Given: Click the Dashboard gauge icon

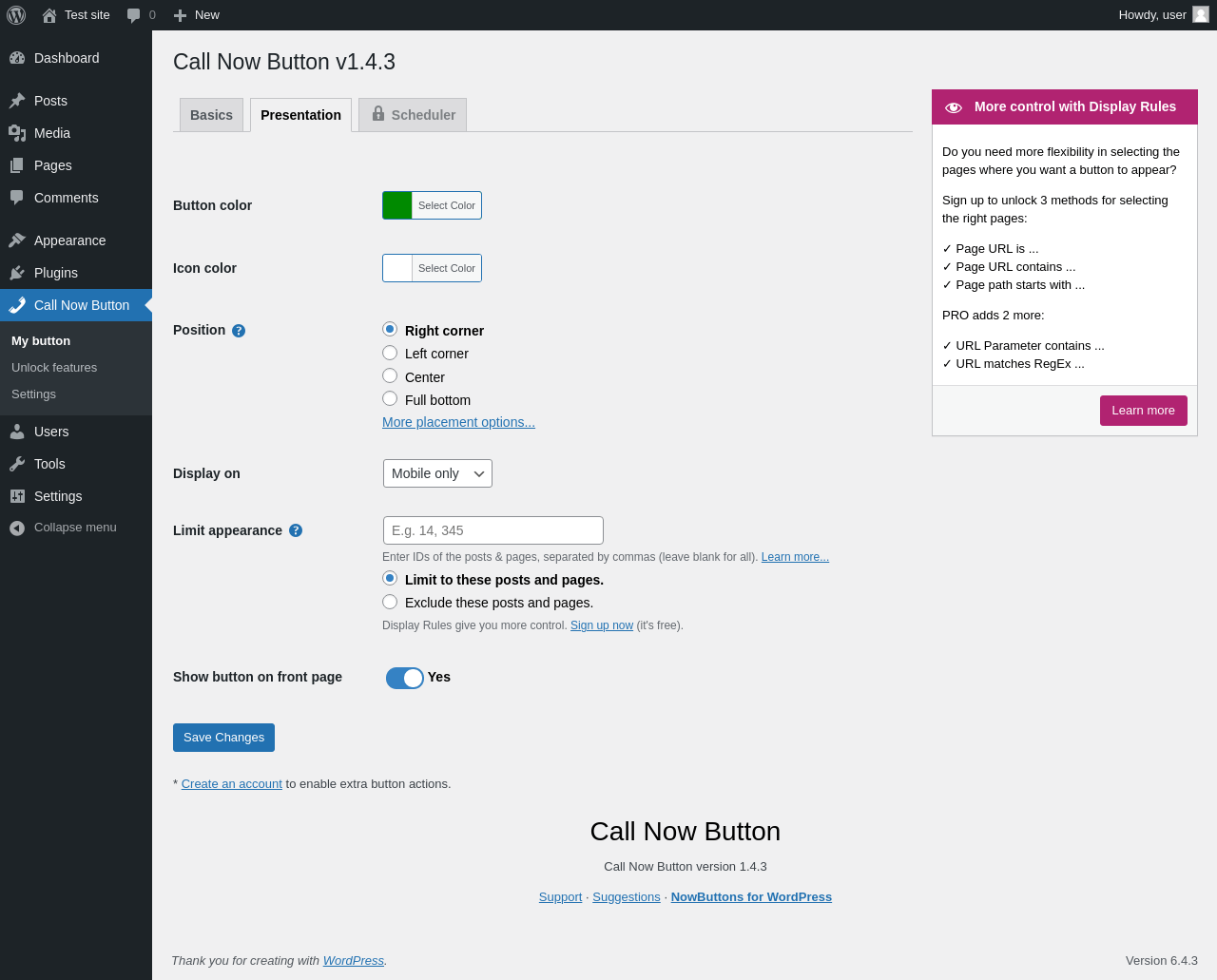Looking at the screenshot, I should [x=17, y=58].
